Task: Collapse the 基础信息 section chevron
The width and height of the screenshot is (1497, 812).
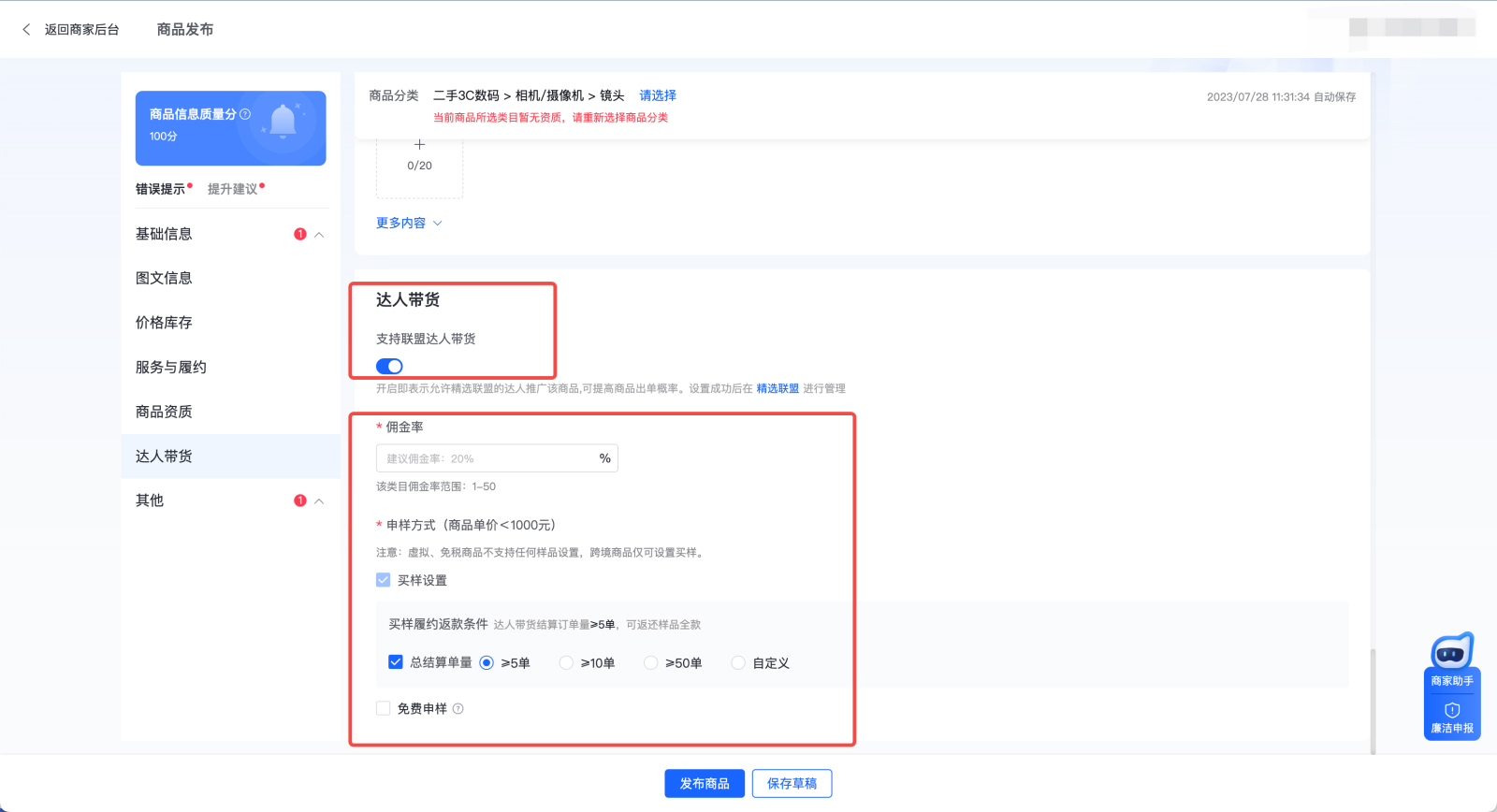Action: point(319,235)
